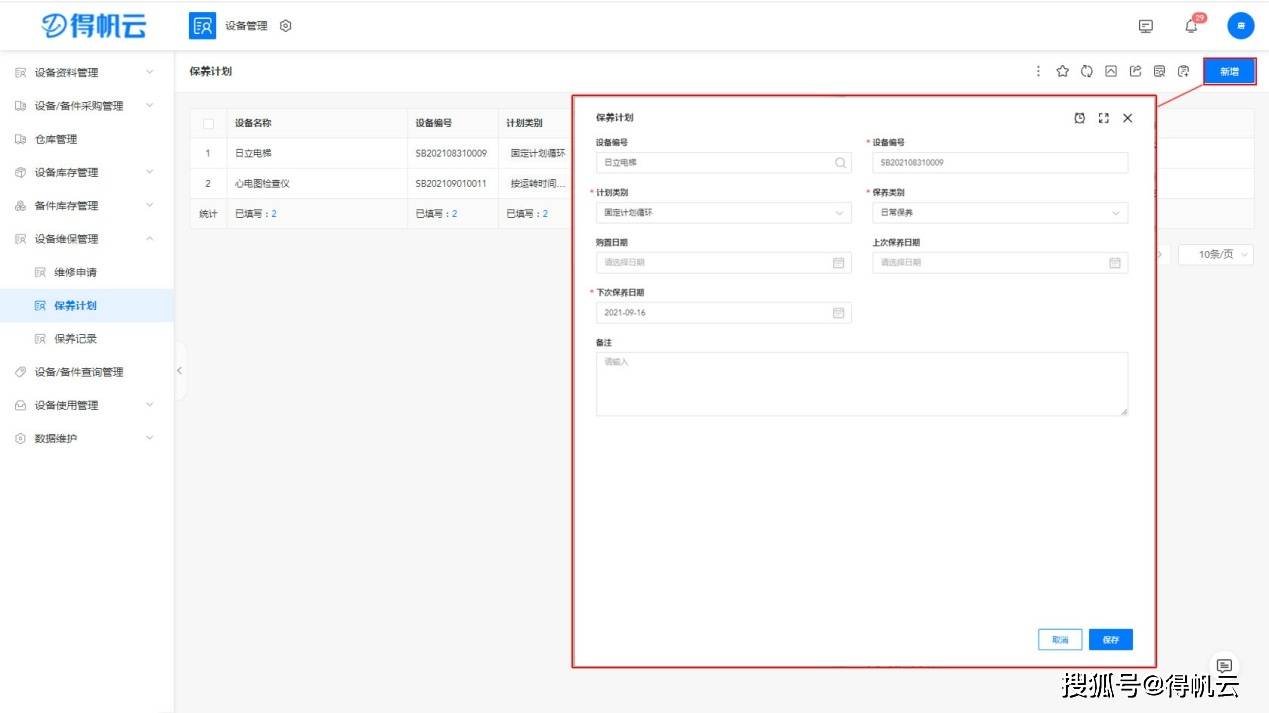The image size is (1269, 713).
Task: Expand 设备资料管理 sidebar menu
Action: pos(87,73)
